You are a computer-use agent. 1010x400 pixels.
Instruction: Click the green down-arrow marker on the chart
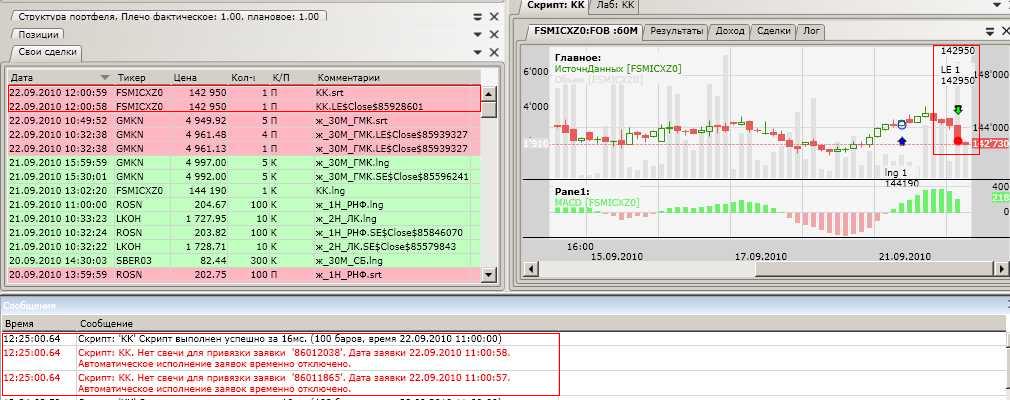(958, 110)
